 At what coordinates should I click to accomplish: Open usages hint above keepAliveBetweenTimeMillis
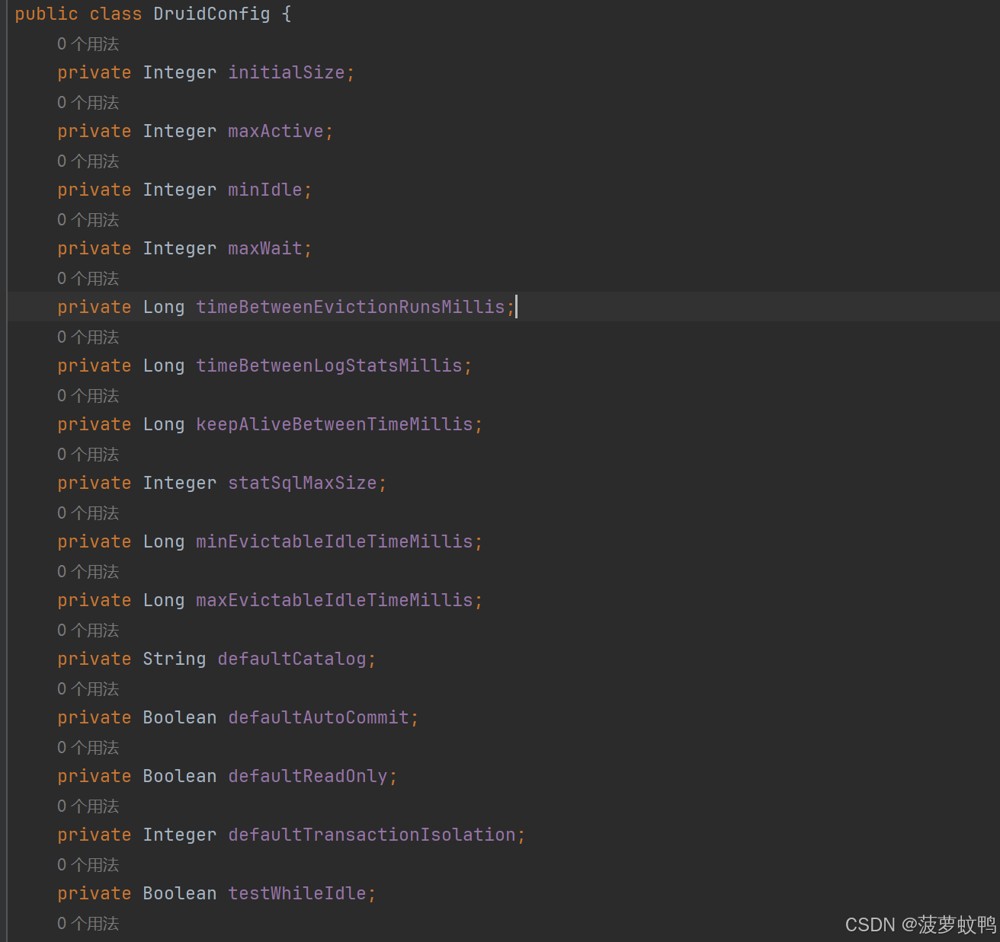coord(88,396)
